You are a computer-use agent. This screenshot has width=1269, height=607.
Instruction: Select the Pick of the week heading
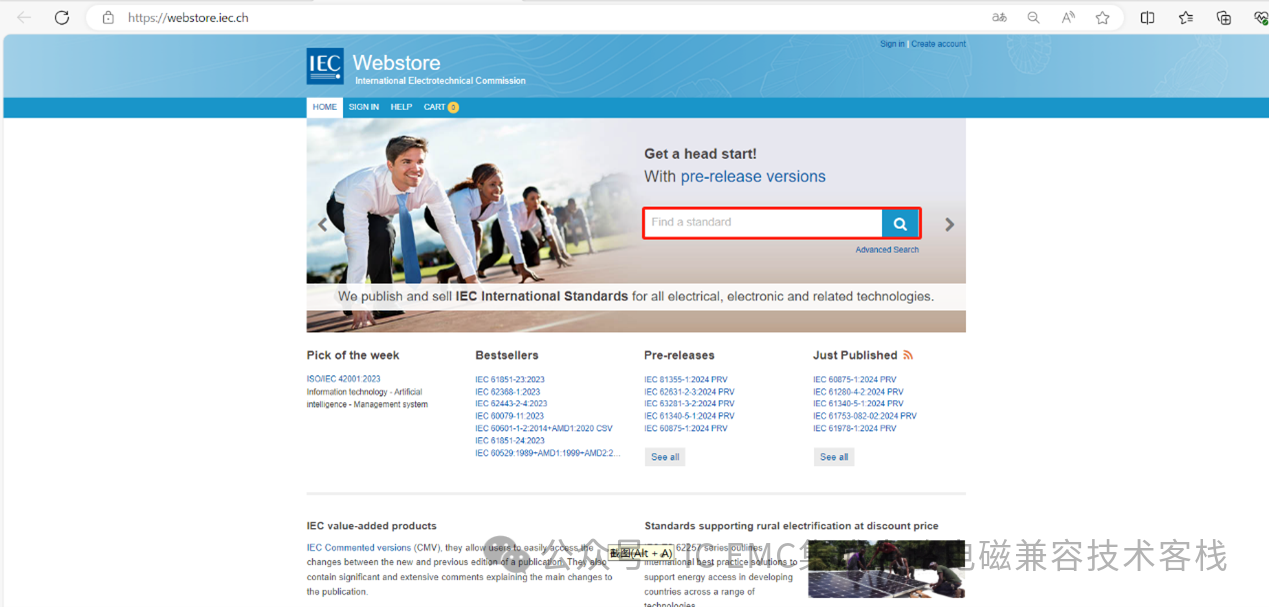tap(353, 355)
